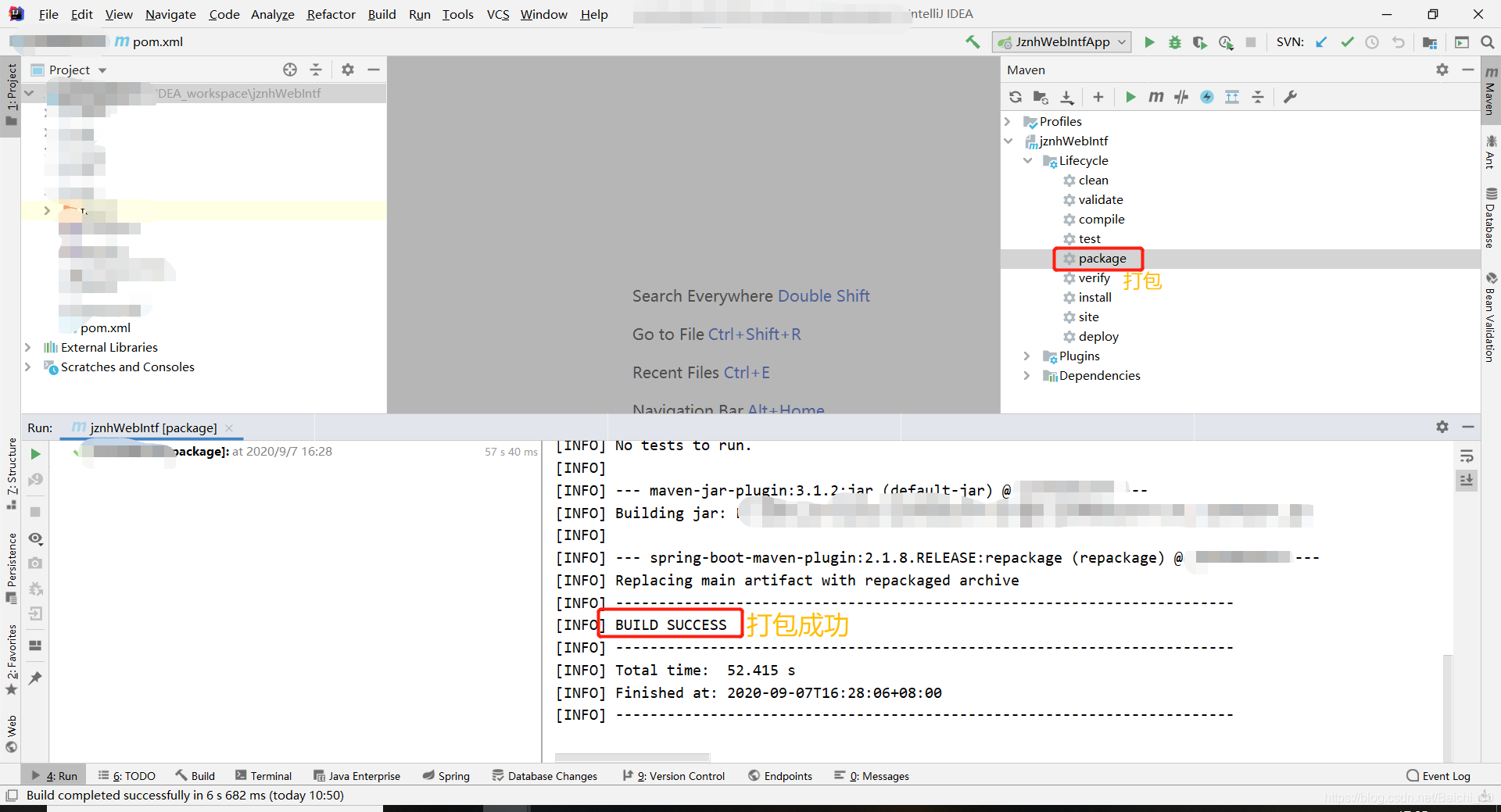The height and width of the screenshot is (812, 1501).
Task: Select the install lifecycle goal
Action: pyautogui.click(x=1094, y=297)
